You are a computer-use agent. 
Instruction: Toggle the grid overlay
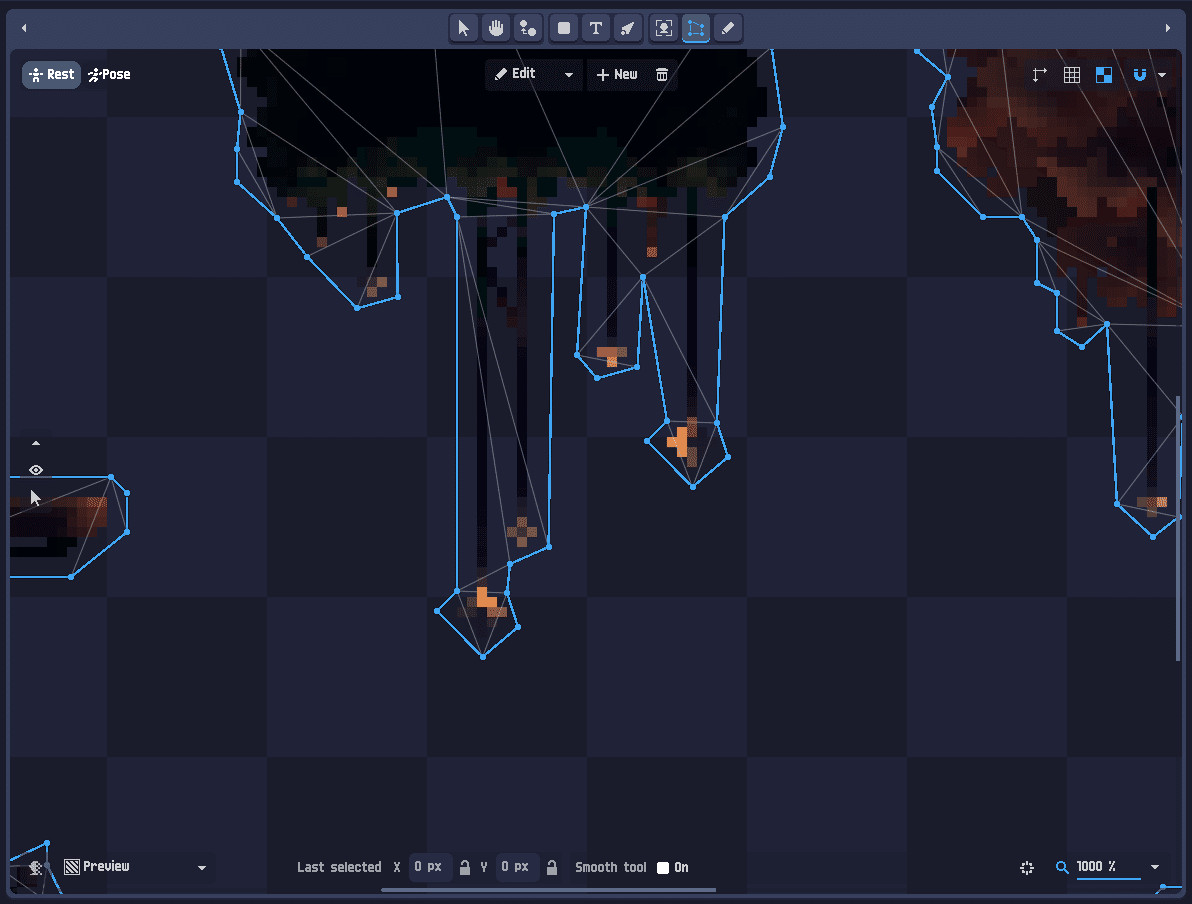click(1072, 75)
